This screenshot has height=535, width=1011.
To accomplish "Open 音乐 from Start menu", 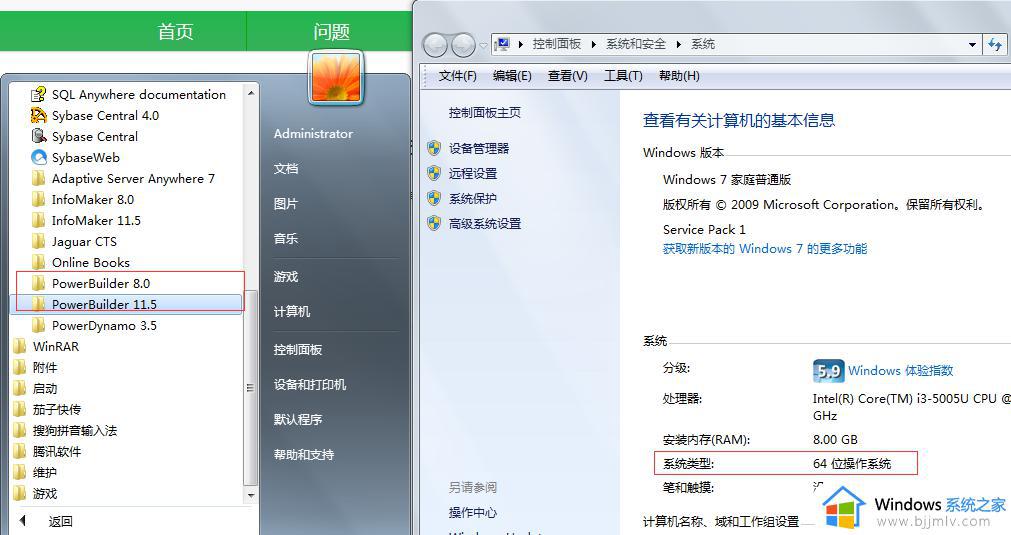I will pos(286,238).
